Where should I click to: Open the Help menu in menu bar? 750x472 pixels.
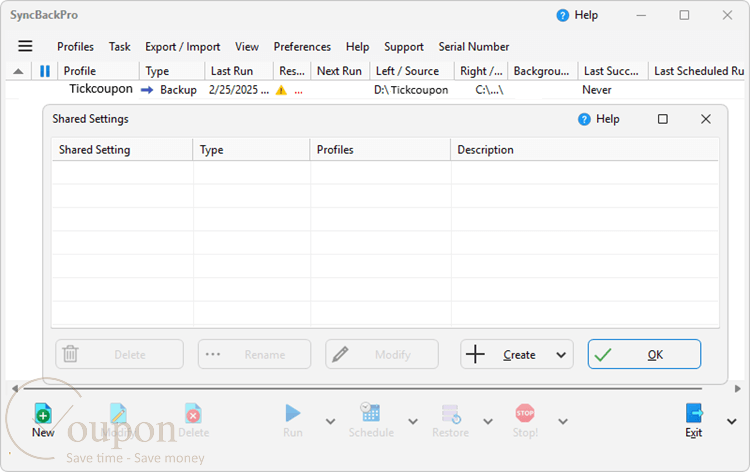tap(357, 46)
